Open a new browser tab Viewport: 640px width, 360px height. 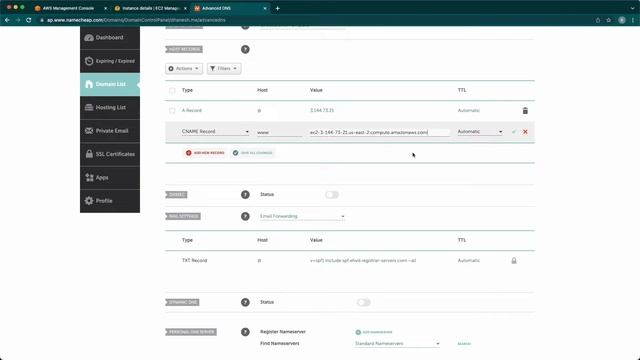pos(278,8)
